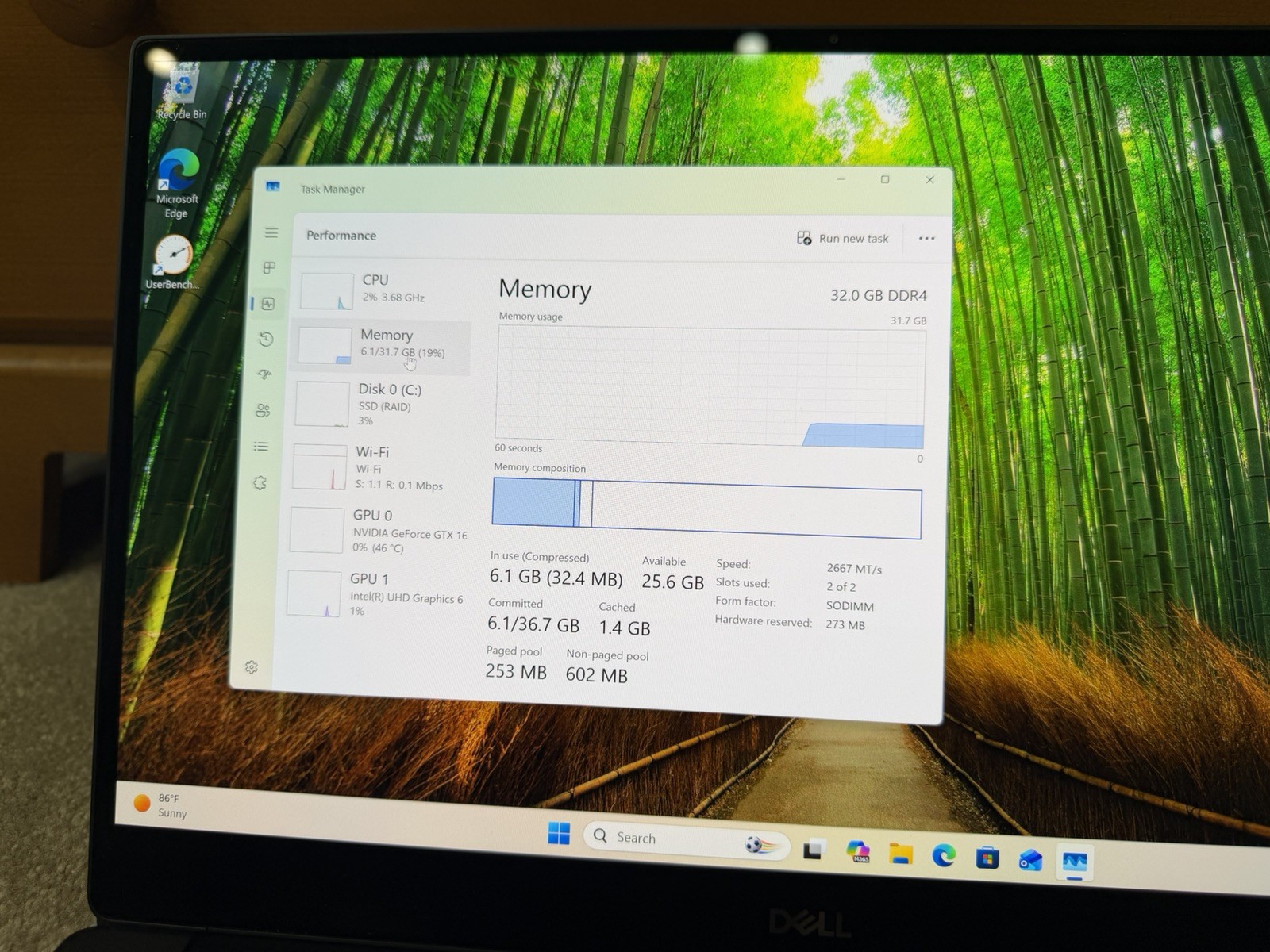This screenshot has height=952, width=1270.
Task: Open the Users page in the sidebar
Action: coord(263,410)
